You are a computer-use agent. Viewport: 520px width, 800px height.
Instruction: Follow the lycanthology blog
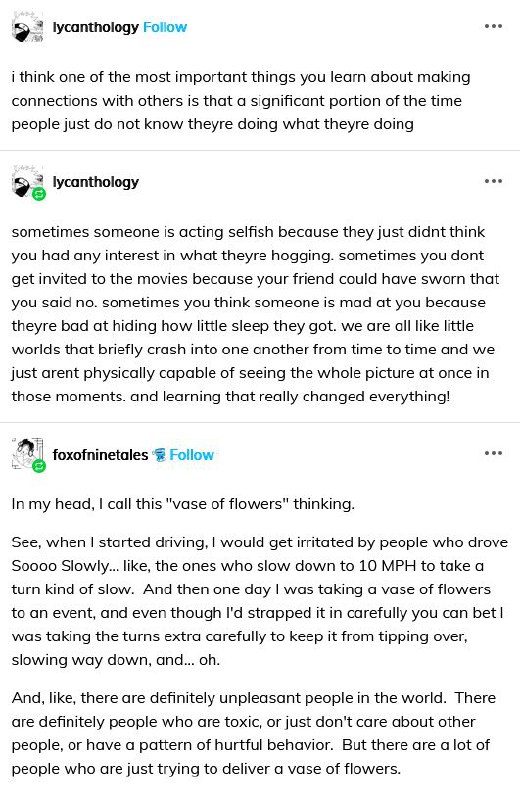[165, 27]
